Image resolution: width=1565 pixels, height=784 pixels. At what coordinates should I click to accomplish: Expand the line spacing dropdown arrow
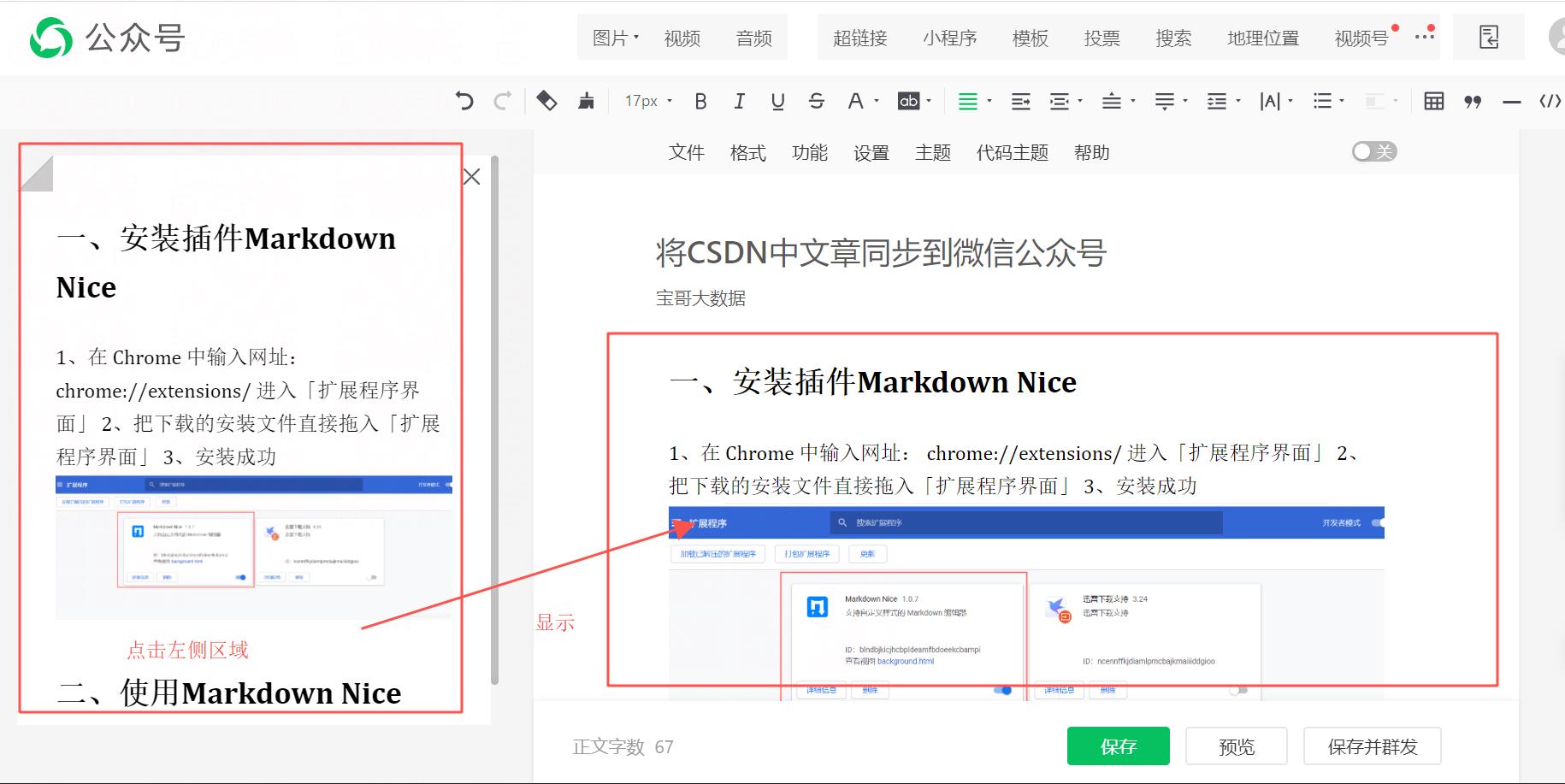1238,101
